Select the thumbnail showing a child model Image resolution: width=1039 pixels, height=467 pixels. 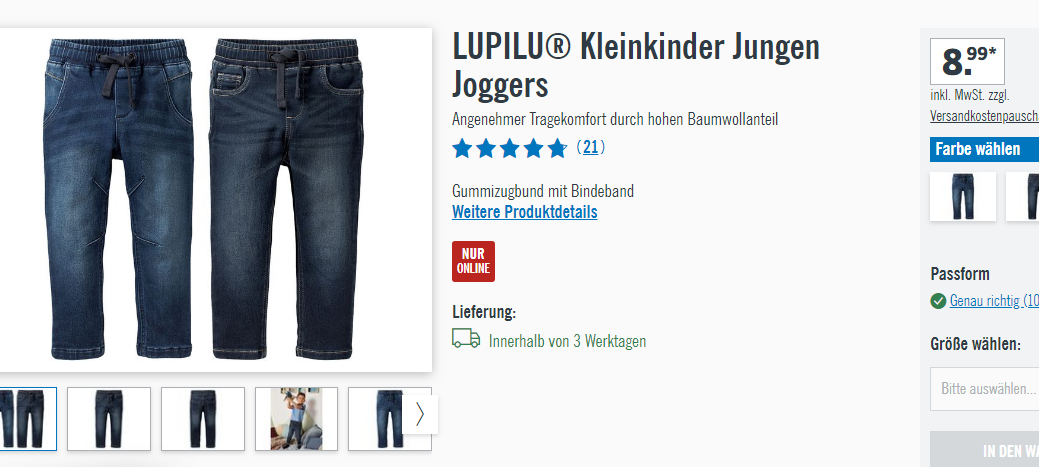(296, 419)
